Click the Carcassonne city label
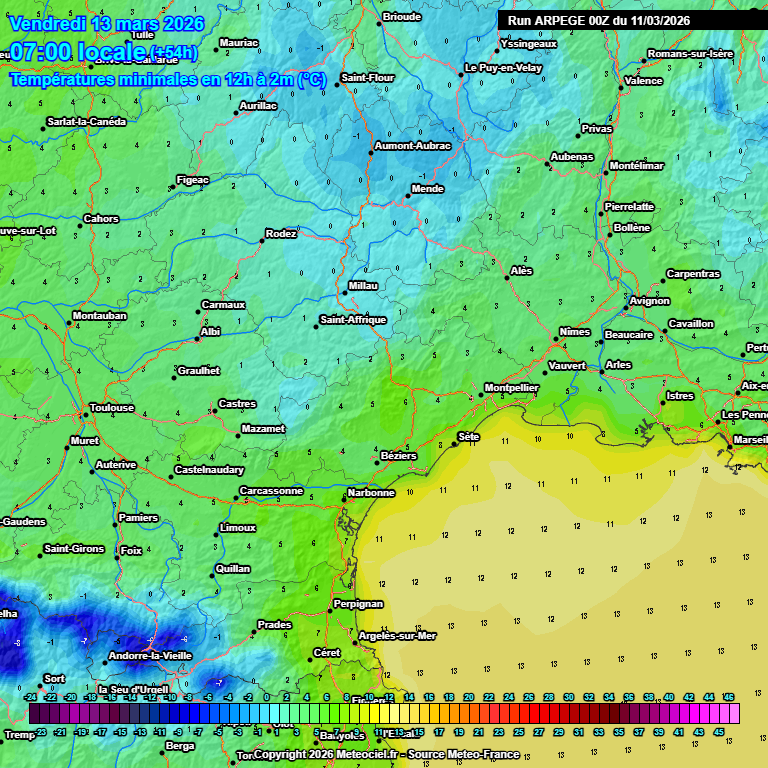 (271, 491)
